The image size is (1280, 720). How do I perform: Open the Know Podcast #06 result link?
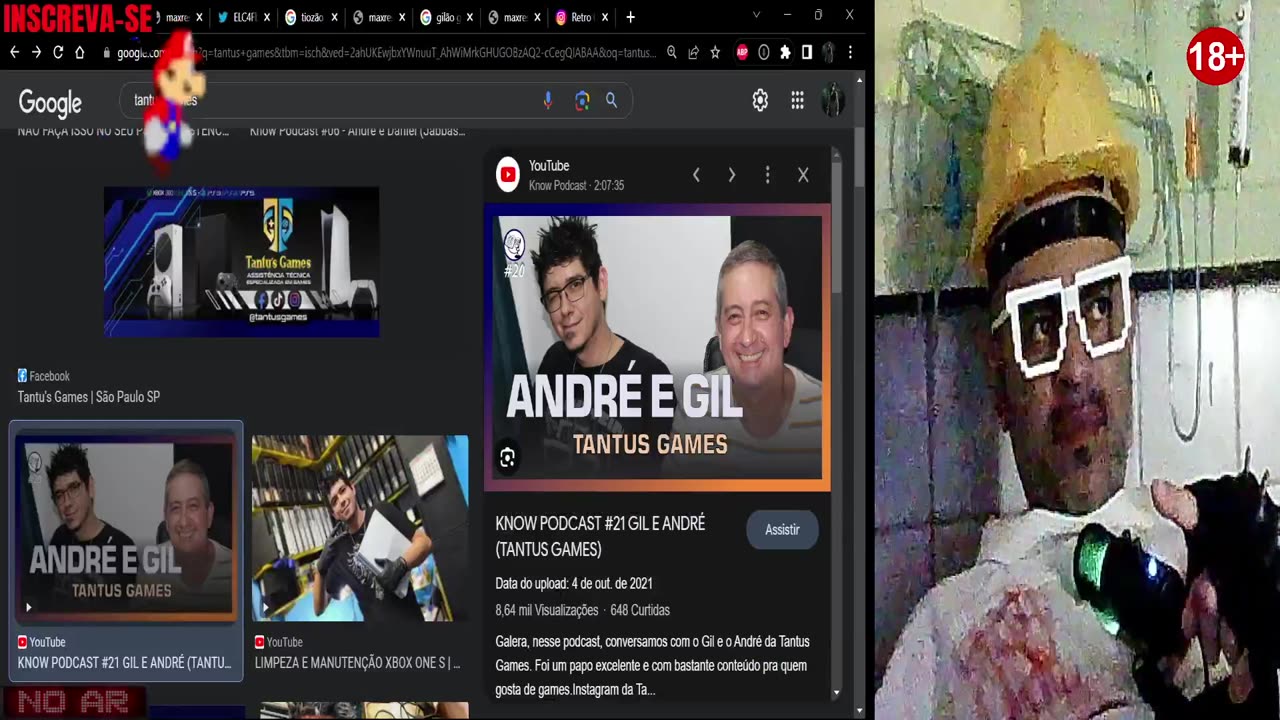coord(357,131)
